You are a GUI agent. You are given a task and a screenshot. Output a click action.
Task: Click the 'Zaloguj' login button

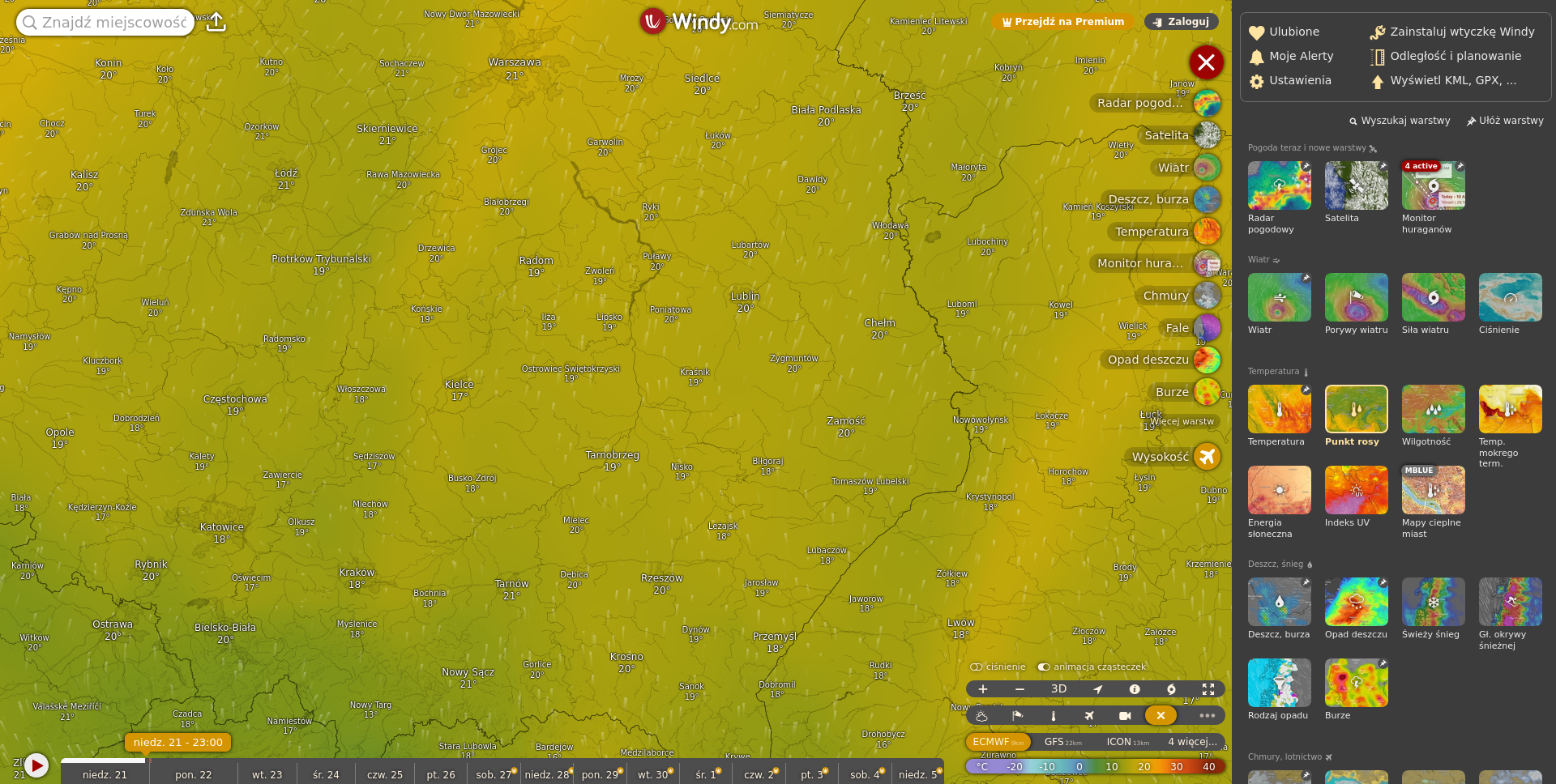click(1181, 22)
